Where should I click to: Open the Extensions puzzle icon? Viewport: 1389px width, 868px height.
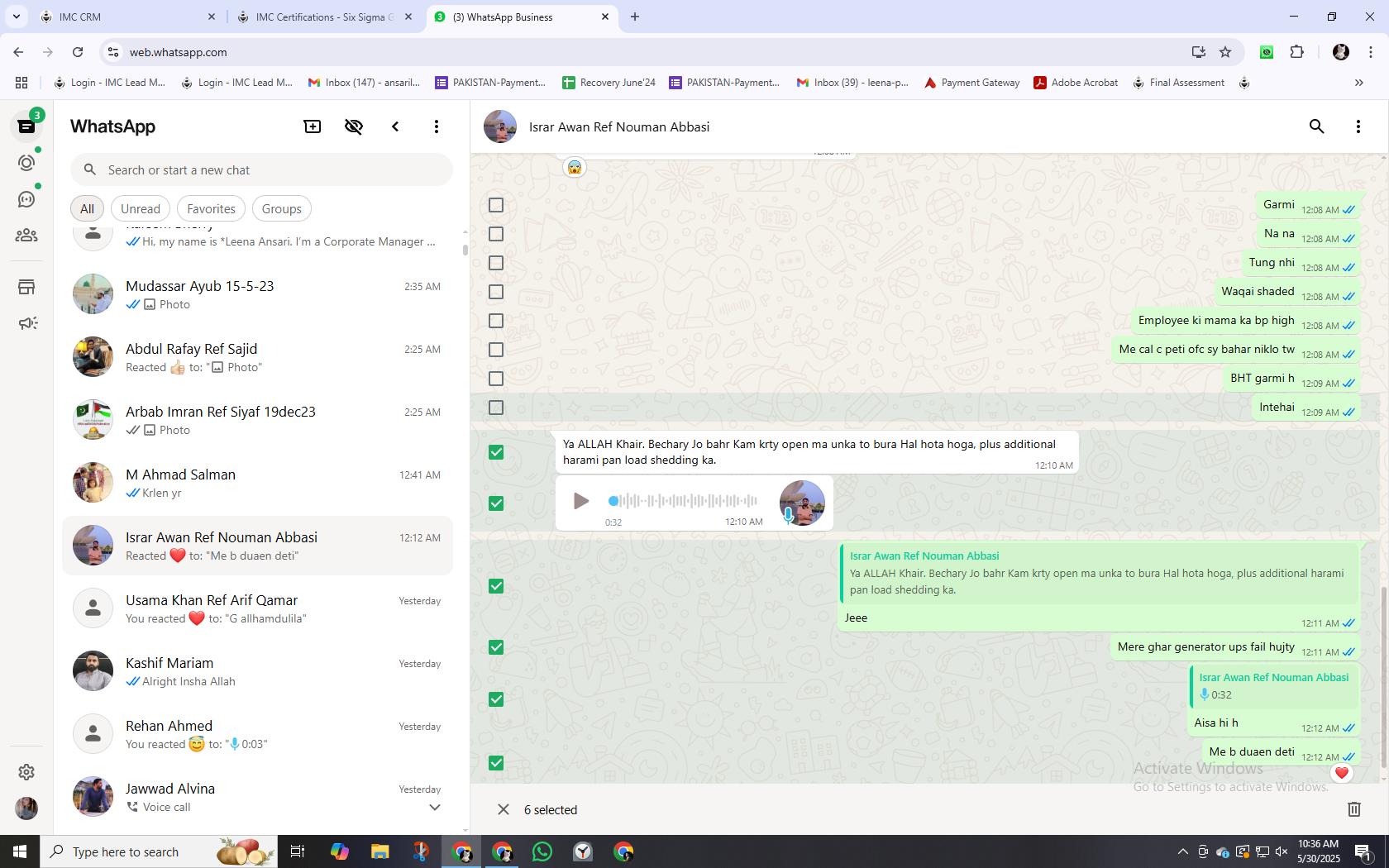click(x=1297, y=52)
